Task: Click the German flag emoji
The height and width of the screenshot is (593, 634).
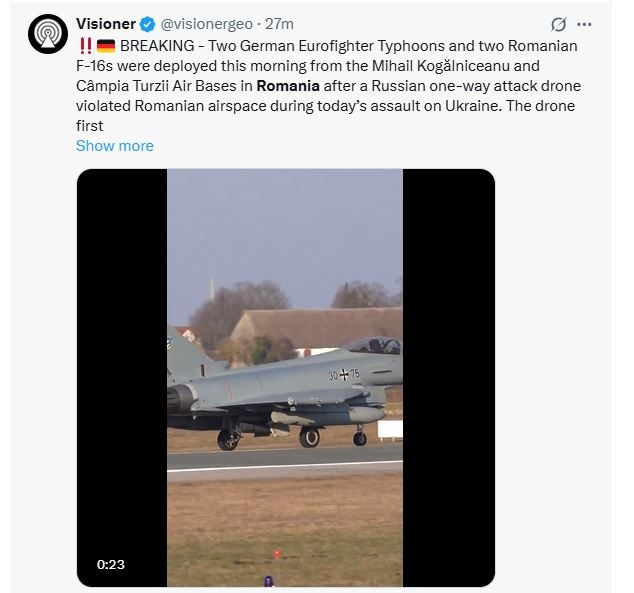Action: [106, 46]
